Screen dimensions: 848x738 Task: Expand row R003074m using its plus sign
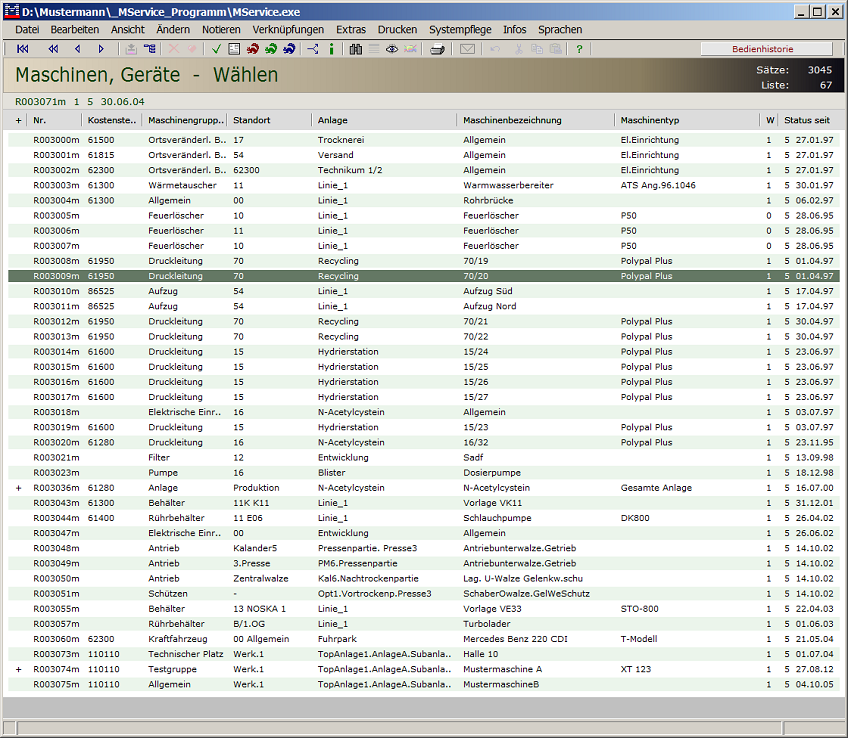(x=18, y=669)
